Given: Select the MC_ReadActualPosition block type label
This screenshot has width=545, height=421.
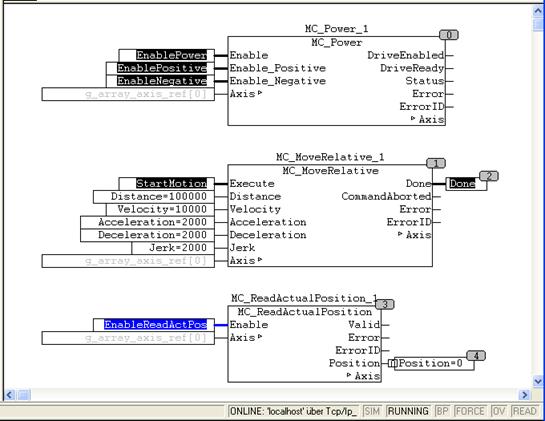Looking at the screenshot, I should [304, 312].
